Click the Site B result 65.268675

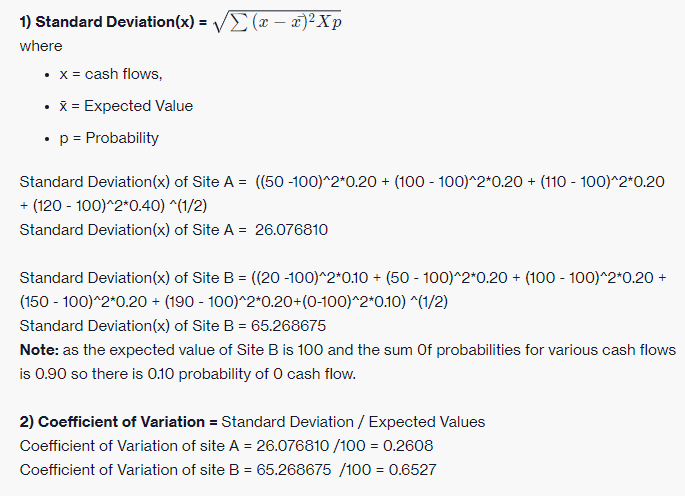click(288, 326)
